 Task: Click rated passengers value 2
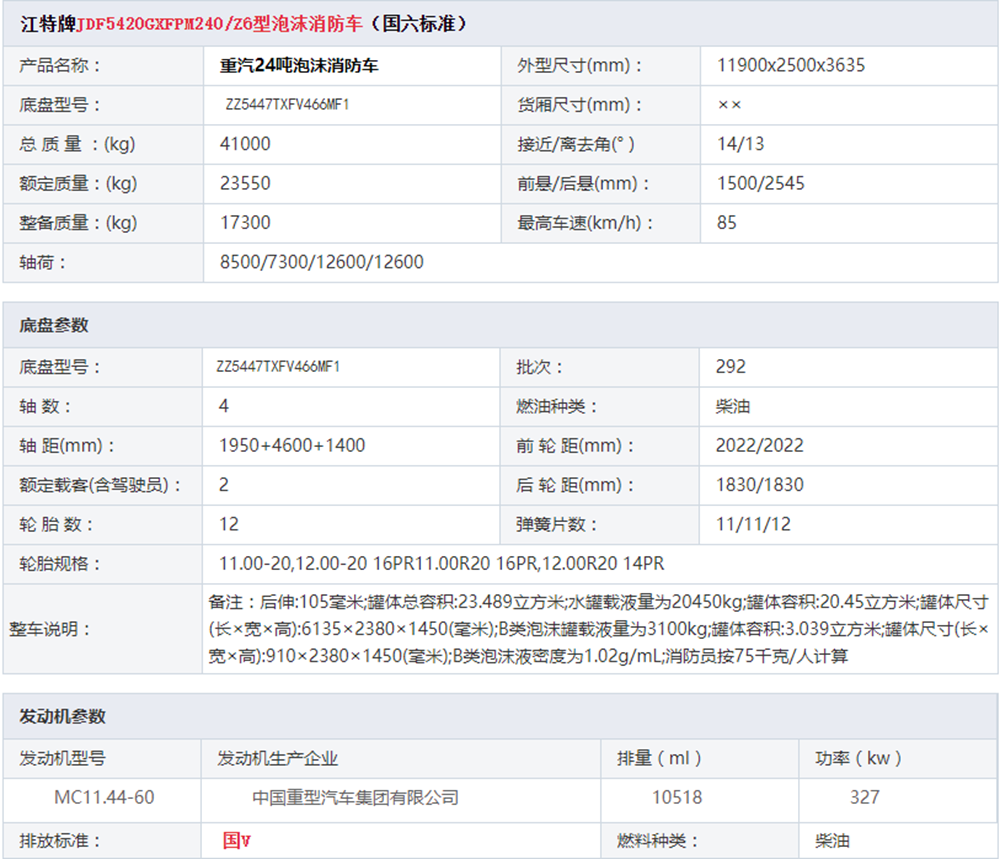pyautogui.click(x=223, y=485)
